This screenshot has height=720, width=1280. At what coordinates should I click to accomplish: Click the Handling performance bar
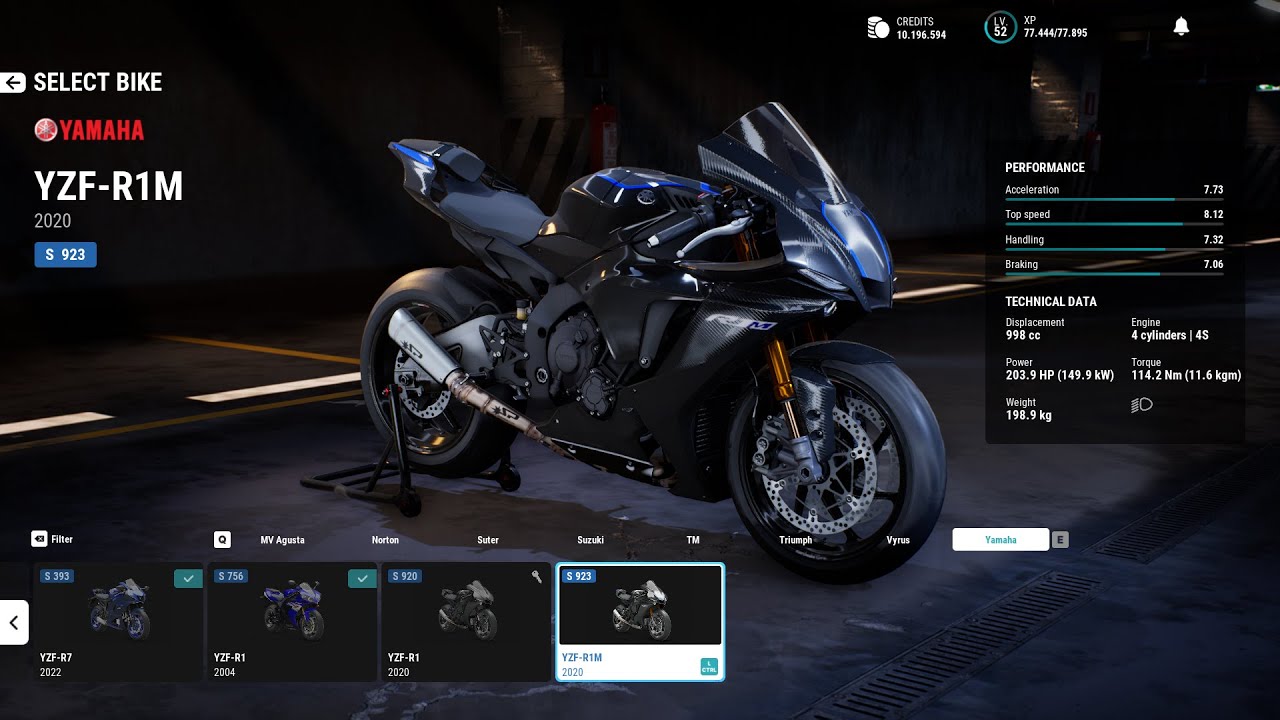point(1114,249)
